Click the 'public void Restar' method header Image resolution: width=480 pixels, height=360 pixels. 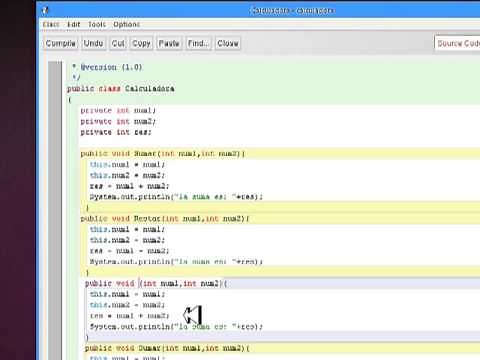click(x=165, y=219)
